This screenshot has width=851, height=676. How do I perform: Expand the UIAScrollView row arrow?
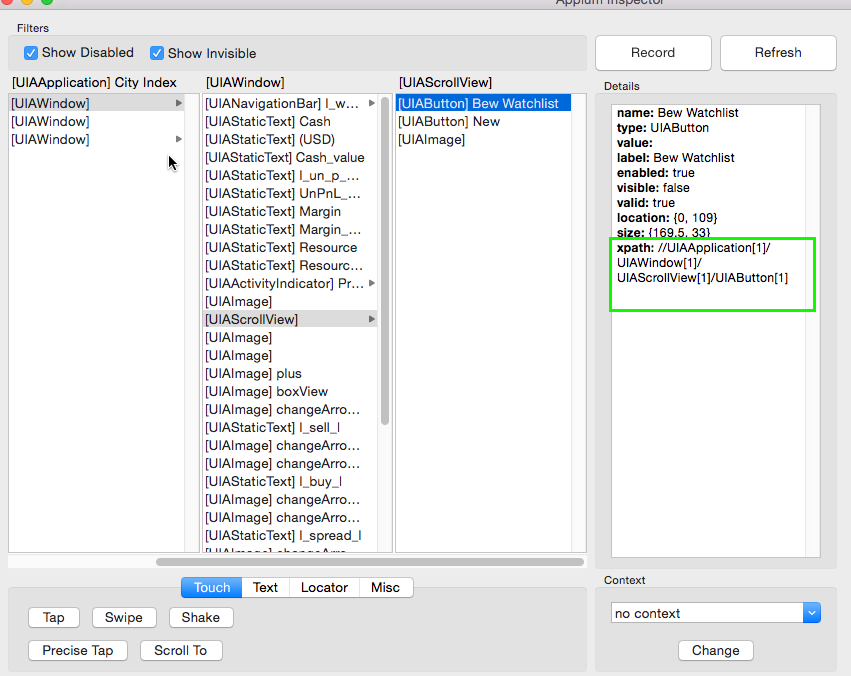click(x=373, y=319)
